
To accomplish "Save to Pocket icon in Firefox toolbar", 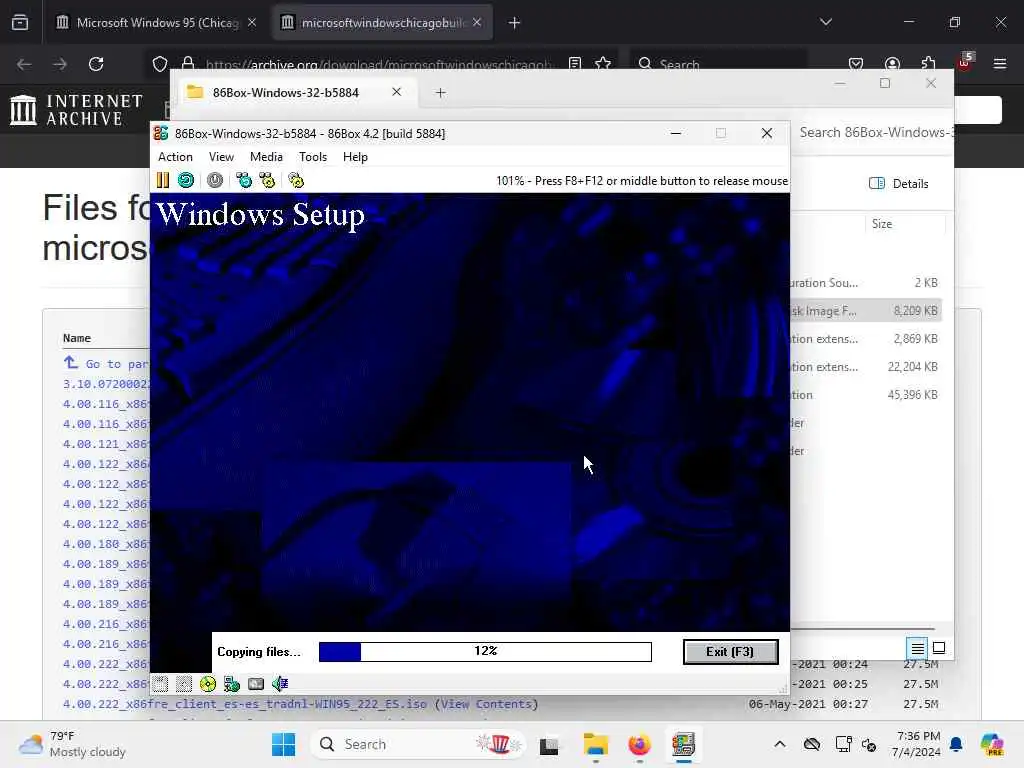I will (856, 64).
